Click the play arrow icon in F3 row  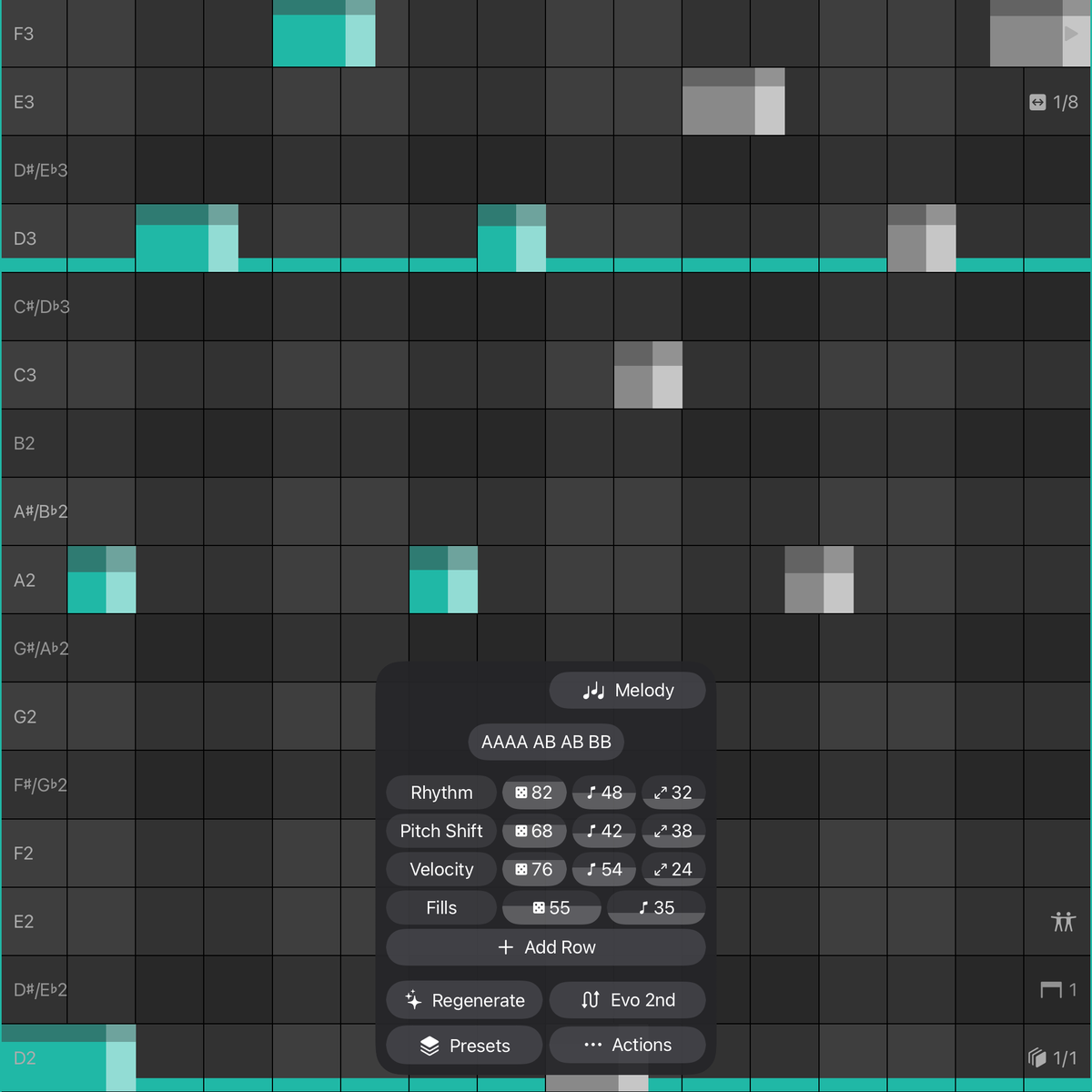pyautogui.click(x=1071, y=34)
